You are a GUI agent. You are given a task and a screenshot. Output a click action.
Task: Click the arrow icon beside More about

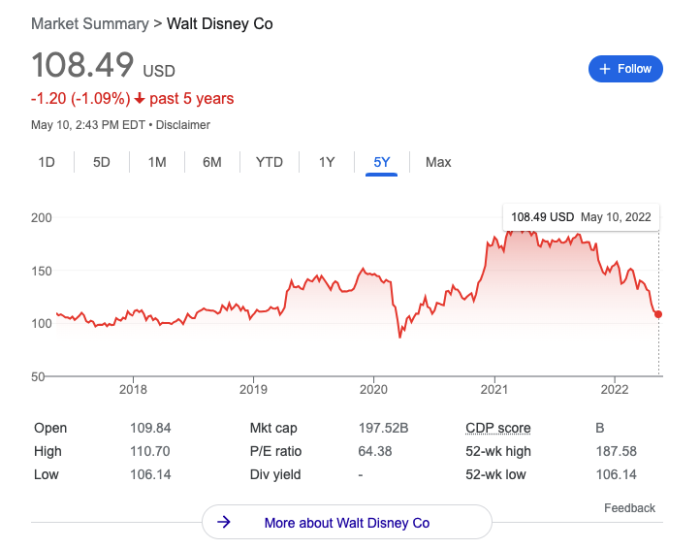225,522
